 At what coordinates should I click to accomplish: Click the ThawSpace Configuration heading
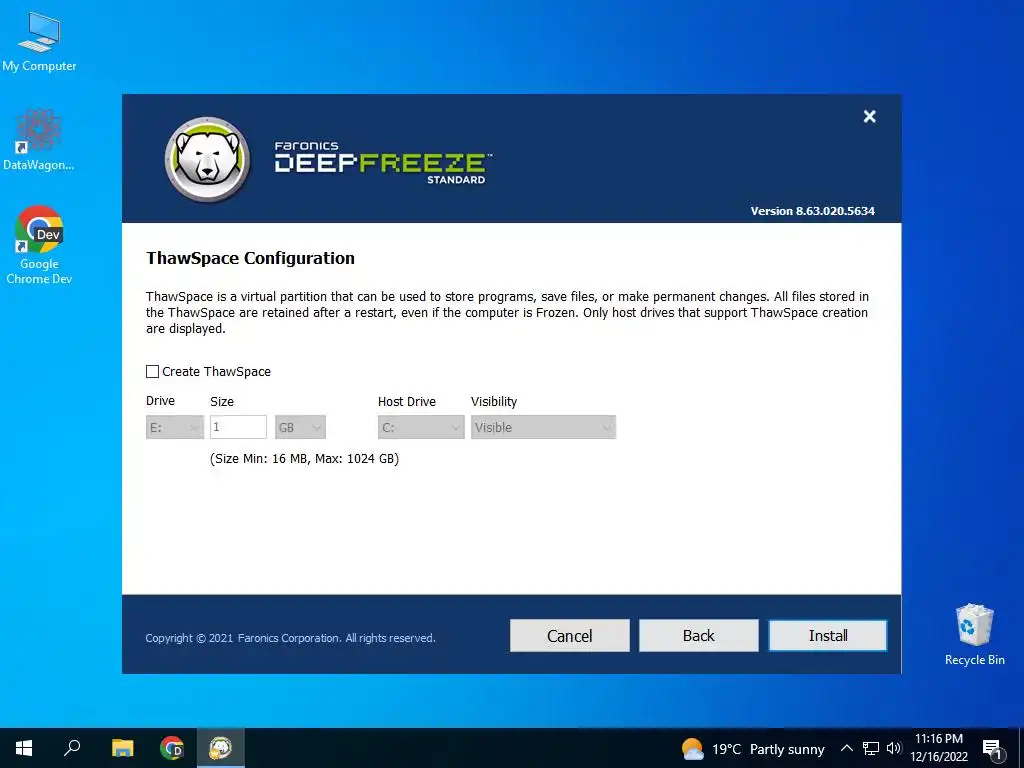click(250, 258)
